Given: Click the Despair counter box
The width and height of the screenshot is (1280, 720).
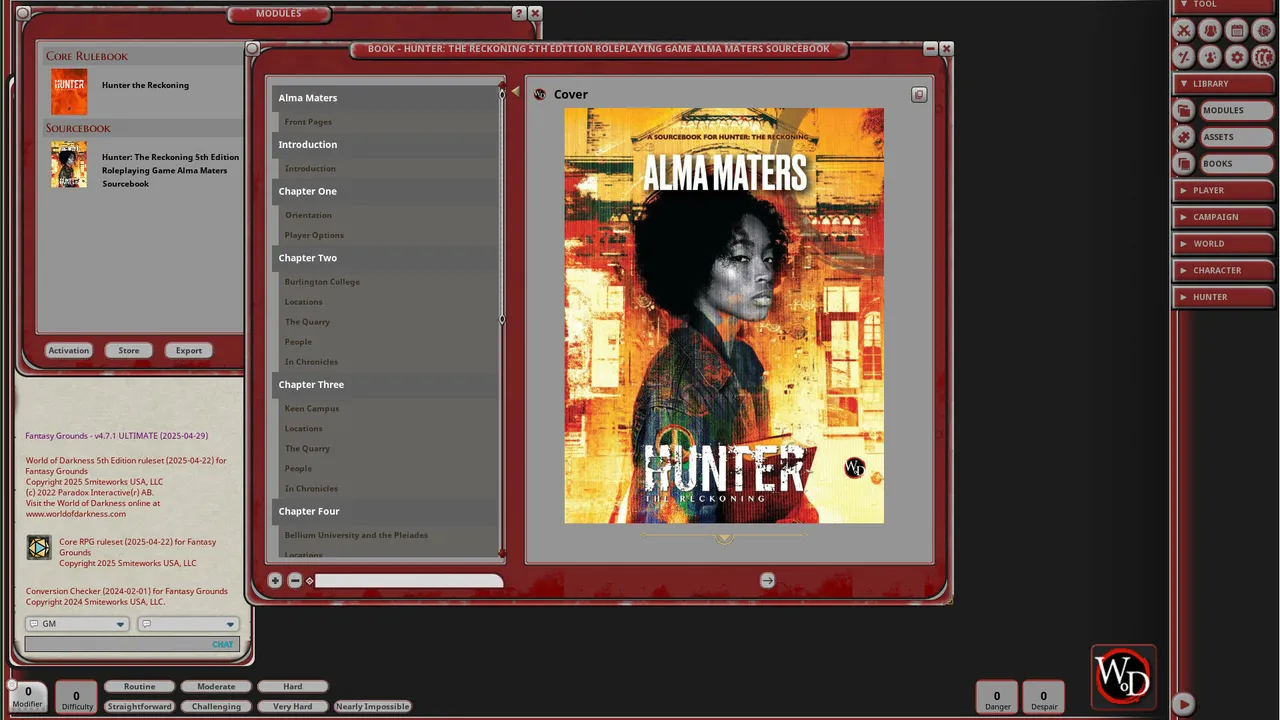Looking at the screenshot, I should click(1043, 697).
